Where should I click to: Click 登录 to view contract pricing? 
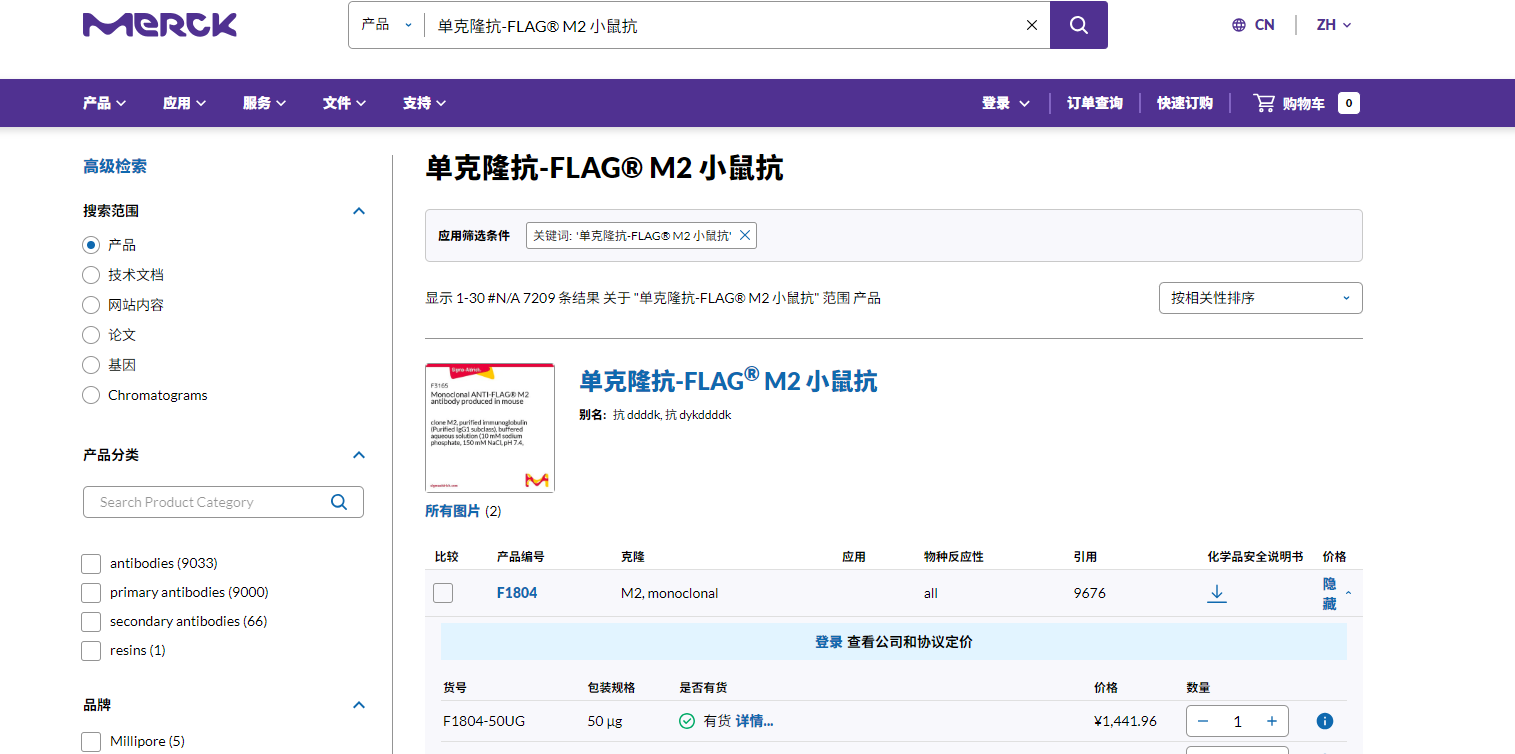pos(829,642)
